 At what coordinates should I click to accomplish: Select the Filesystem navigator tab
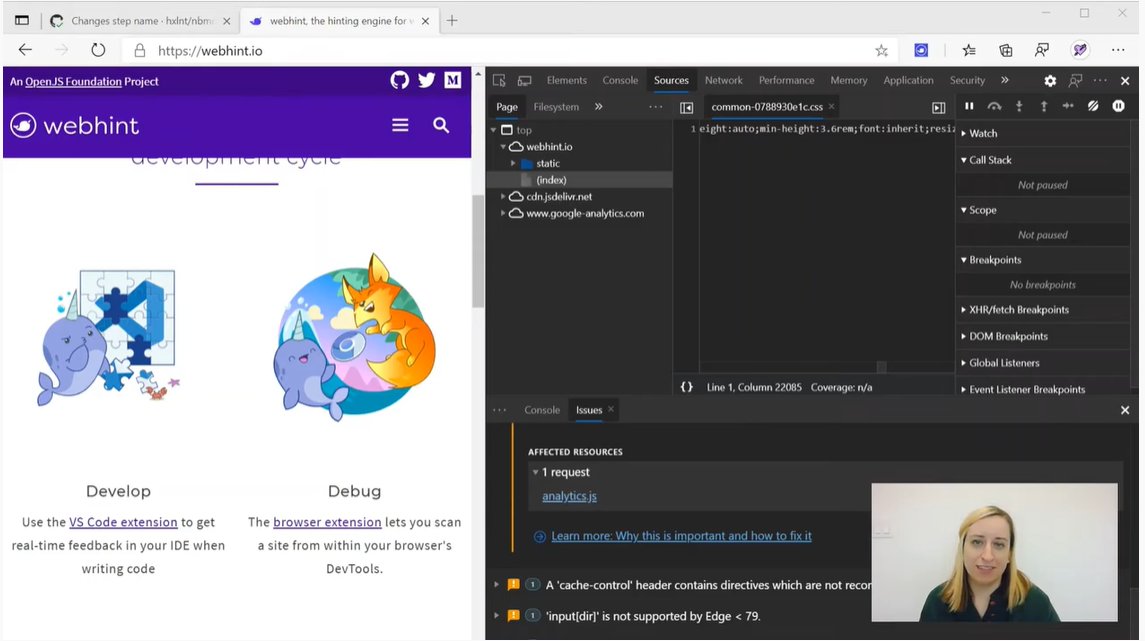coord(556,107)
